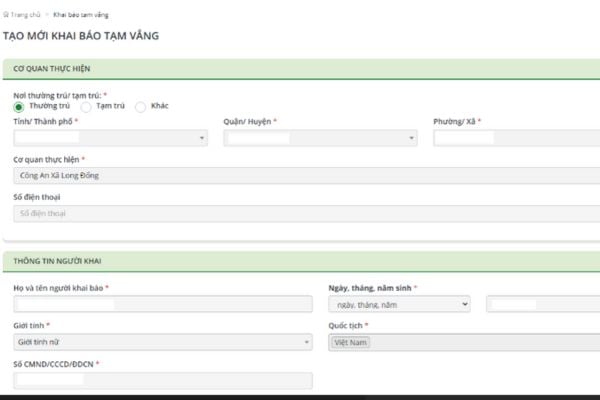Click the Cơ quan thực hiện field
Screen dimensions: 600x400
[300, 175]
